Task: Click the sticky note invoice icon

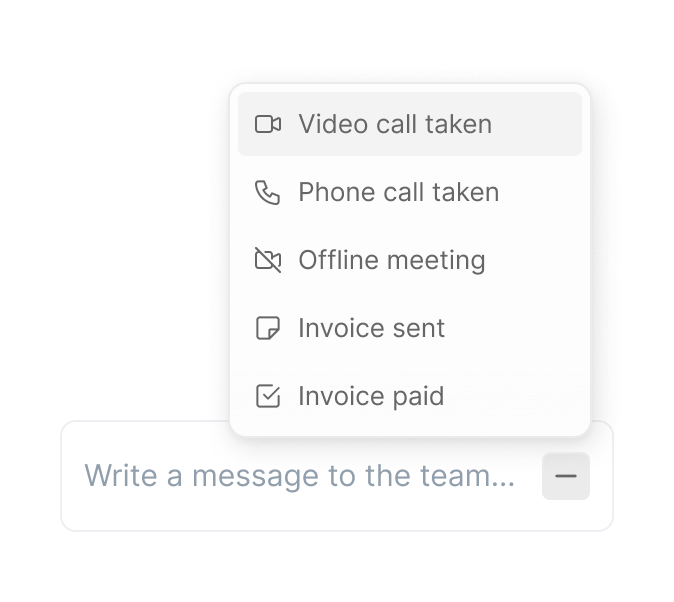Action: [268, 328]
